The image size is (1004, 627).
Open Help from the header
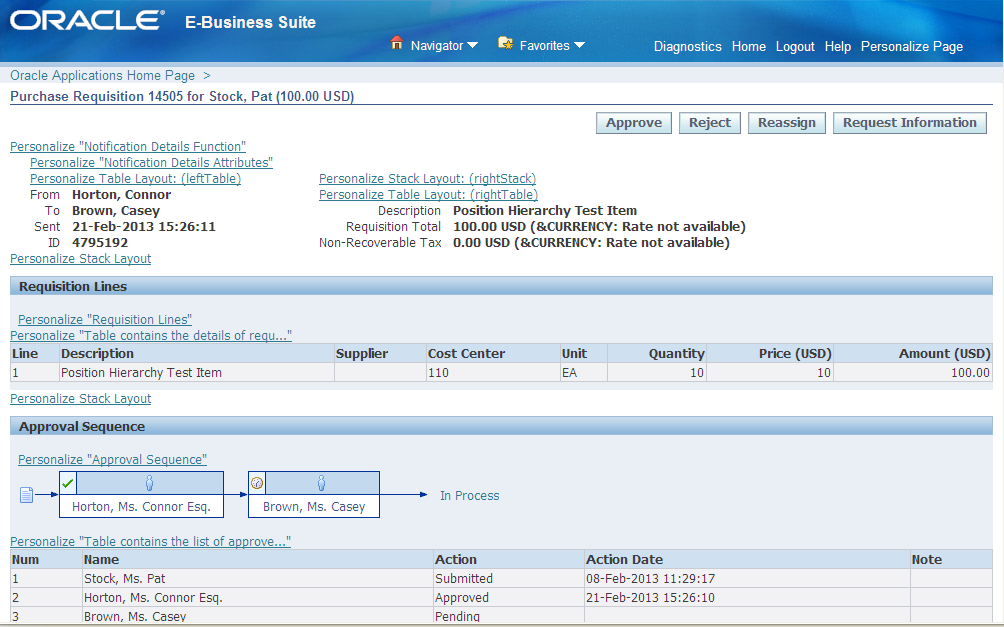pyautogui.click(x=838, y=46)
